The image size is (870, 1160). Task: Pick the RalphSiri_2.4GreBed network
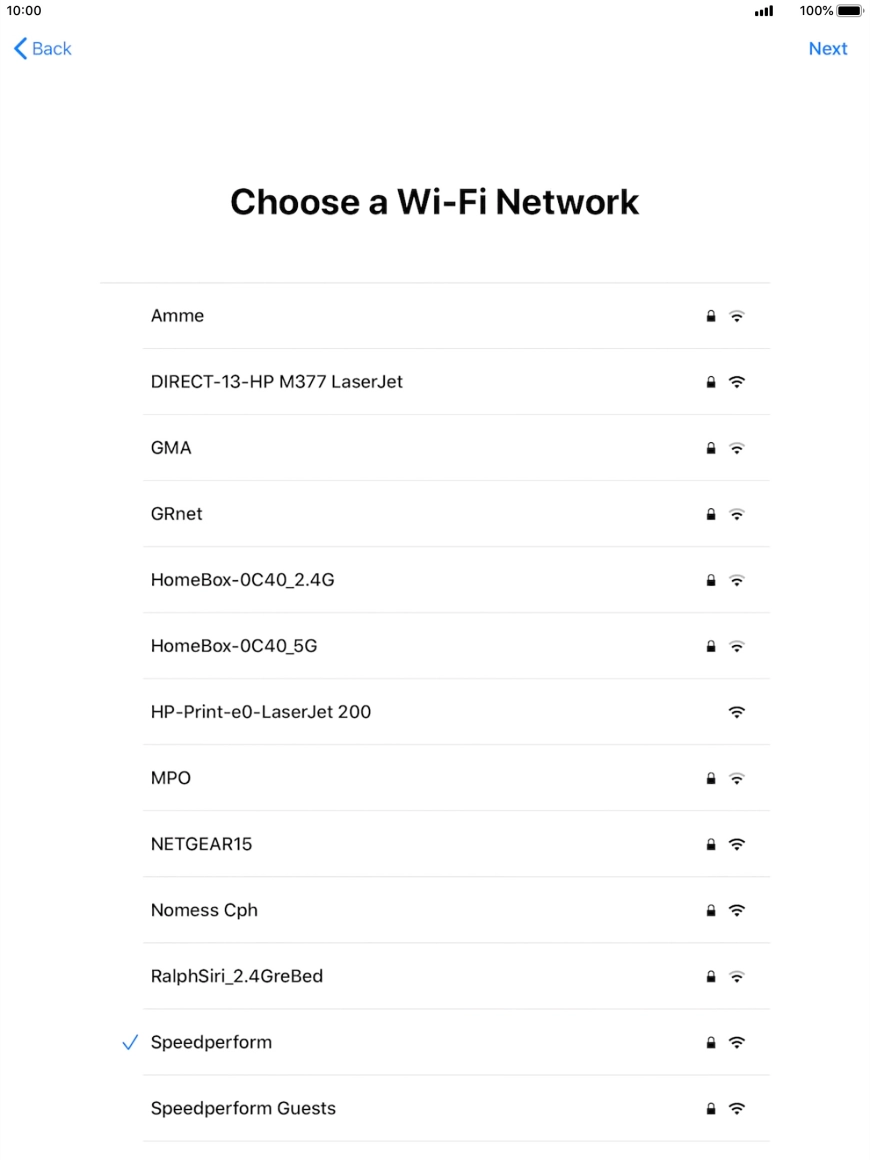point(237,976)
